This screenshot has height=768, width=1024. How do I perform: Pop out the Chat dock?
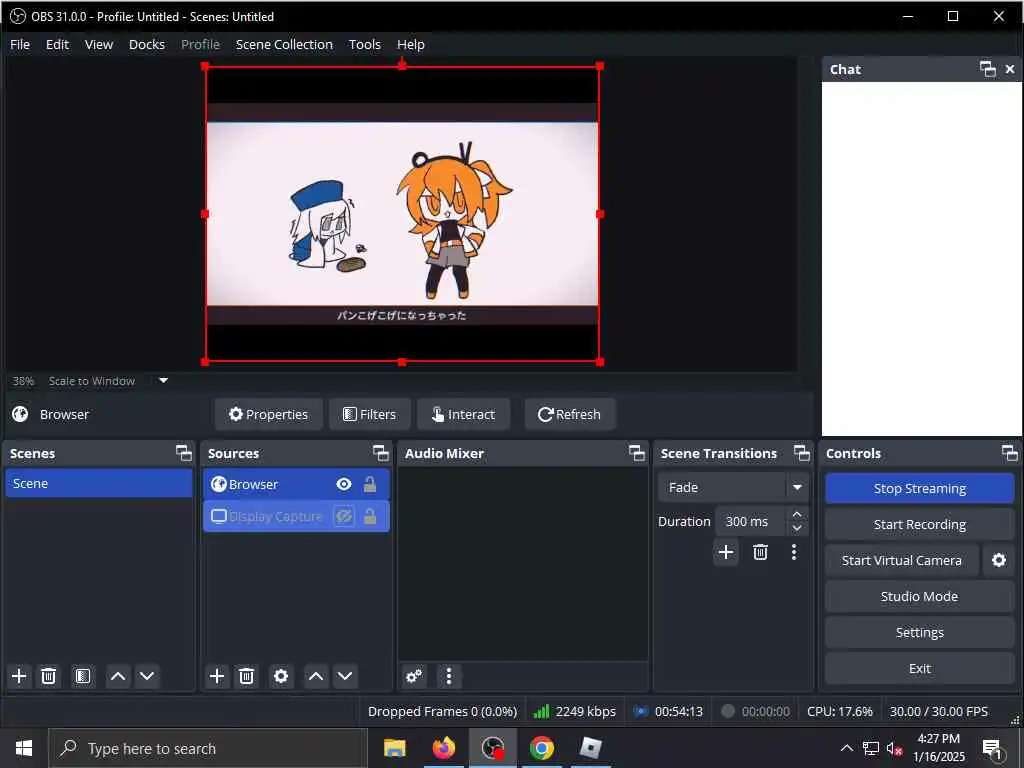pos(988,69)
